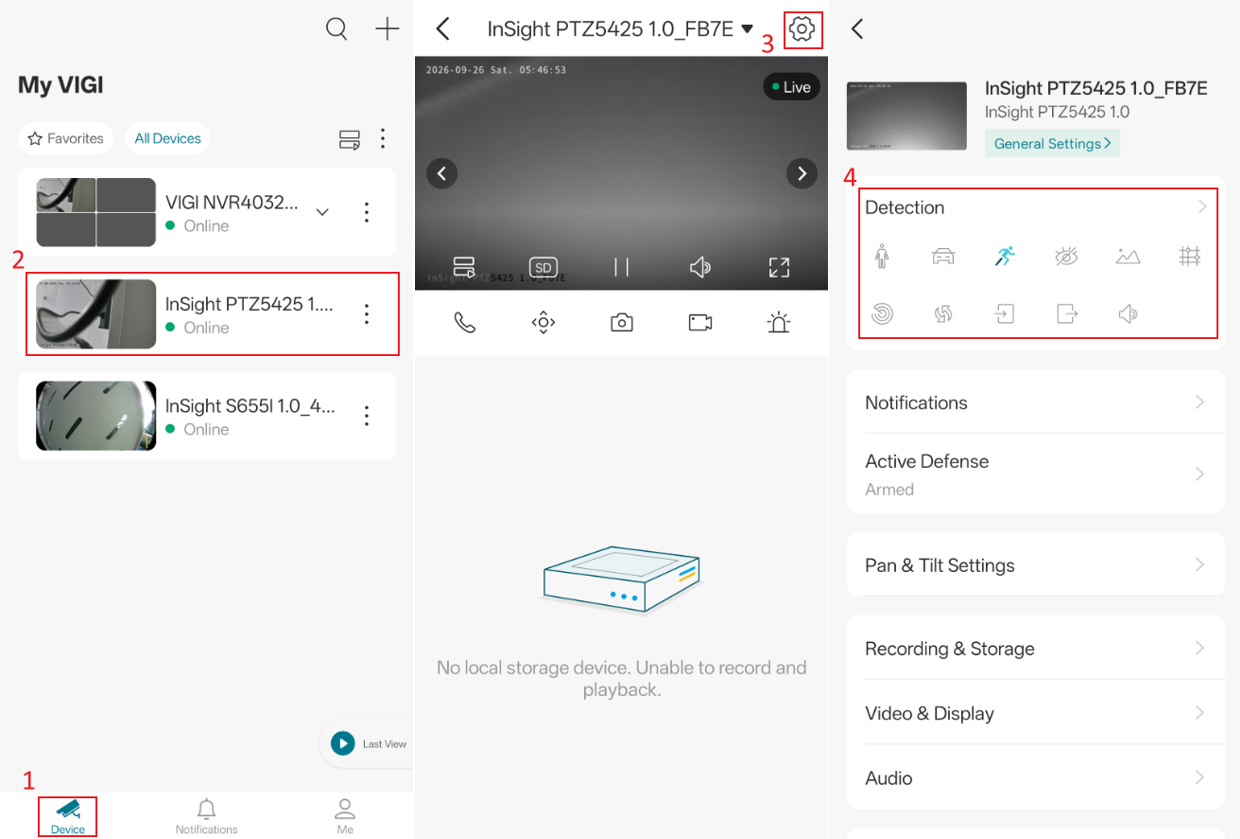Tap the plus icon to add a device

[x=387, y=29]
